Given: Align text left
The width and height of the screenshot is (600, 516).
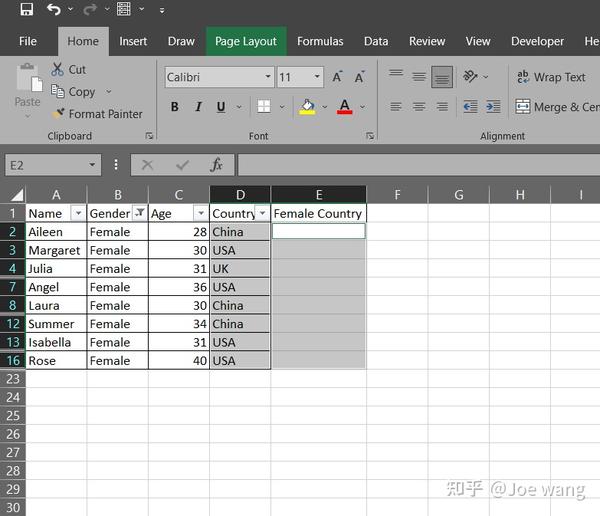Looking at the screenshot, I should (396, 106).
